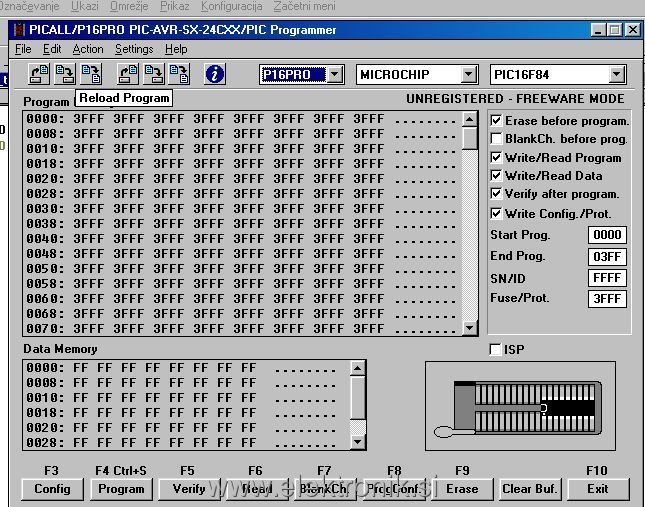
Task: Click the 'Data Memory' heading
Action: 60,349
